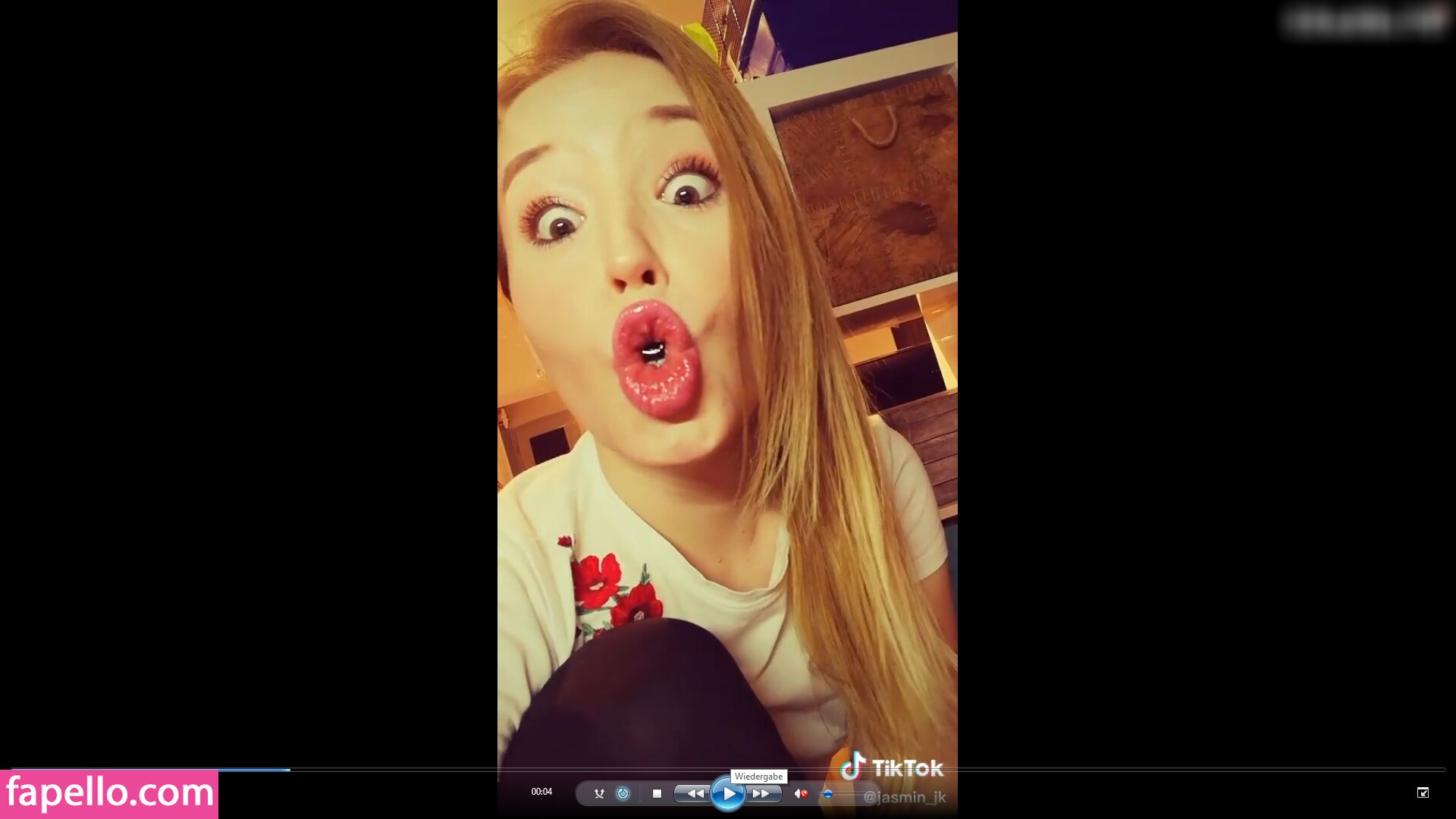Click the Wiedergabe tooltip label
This screenshot has width=1456, height=819.
pos(758,777)
